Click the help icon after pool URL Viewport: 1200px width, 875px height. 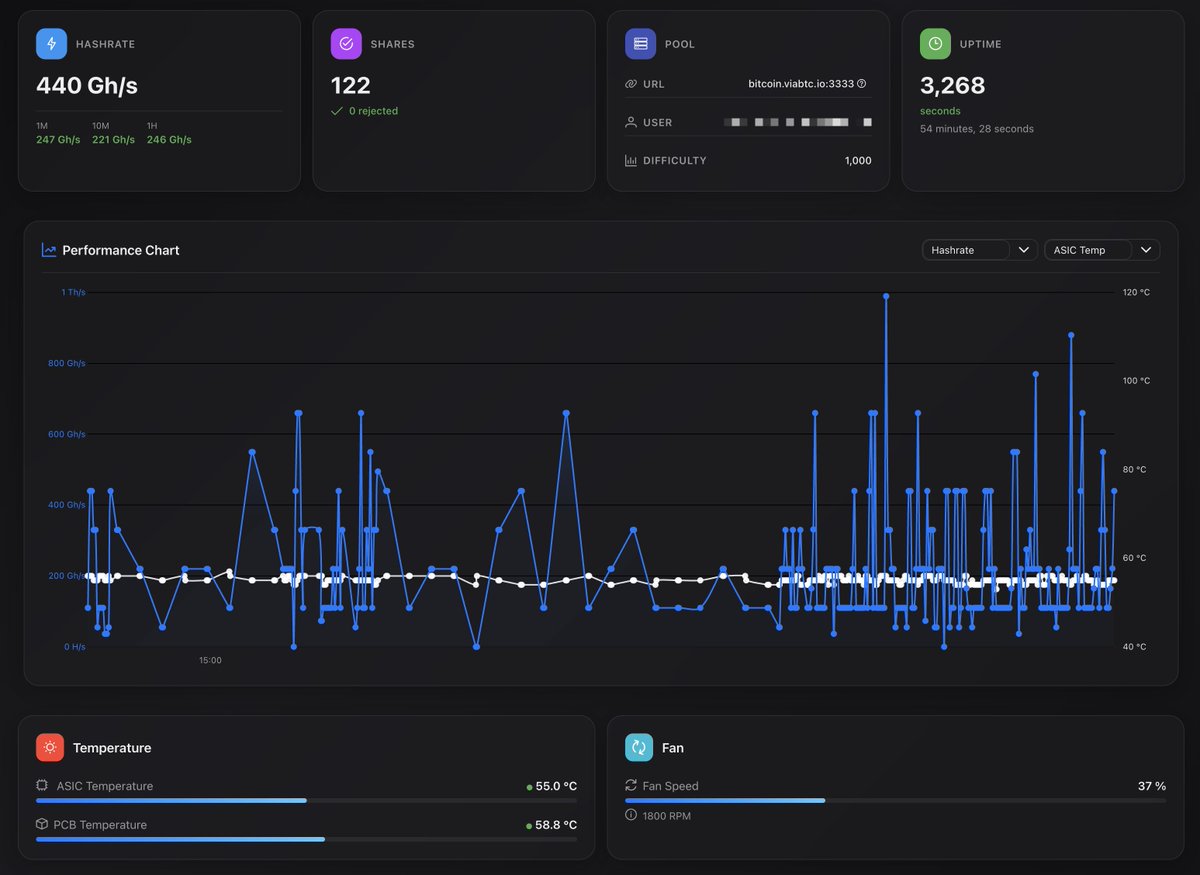click(862, 84)
